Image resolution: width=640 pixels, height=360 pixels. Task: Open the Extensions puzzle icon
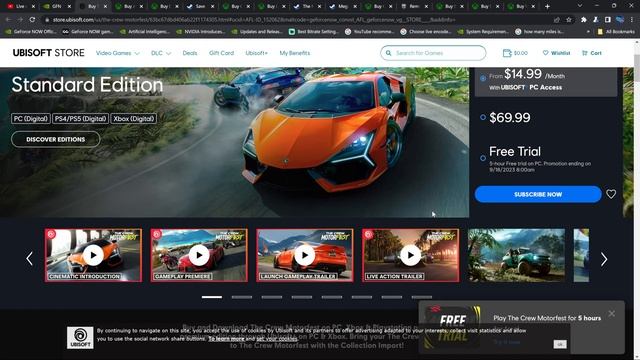coord(584,20)
